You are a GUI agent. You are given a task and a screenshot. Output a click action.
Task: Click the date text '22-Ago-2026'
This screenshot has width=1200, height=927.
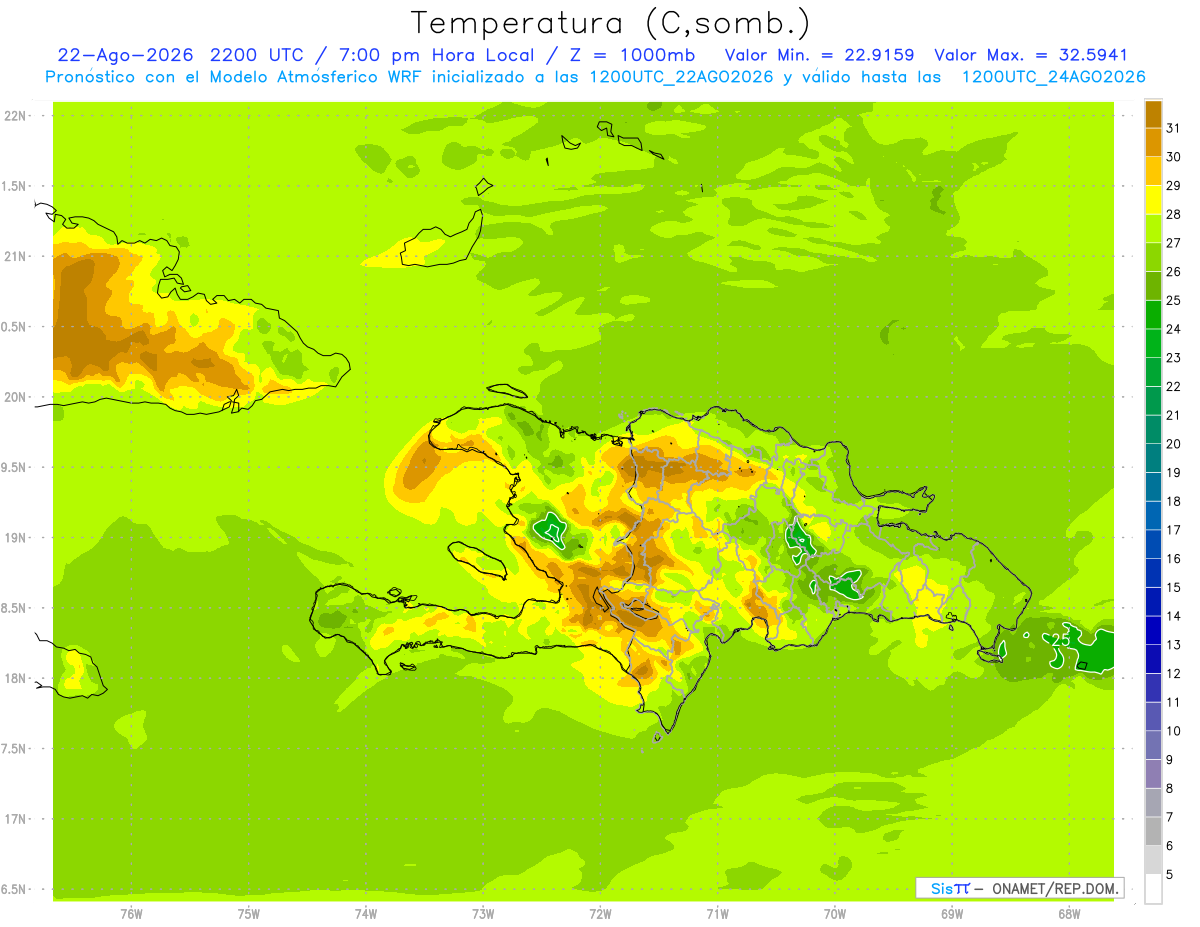[x=125, y=55]
